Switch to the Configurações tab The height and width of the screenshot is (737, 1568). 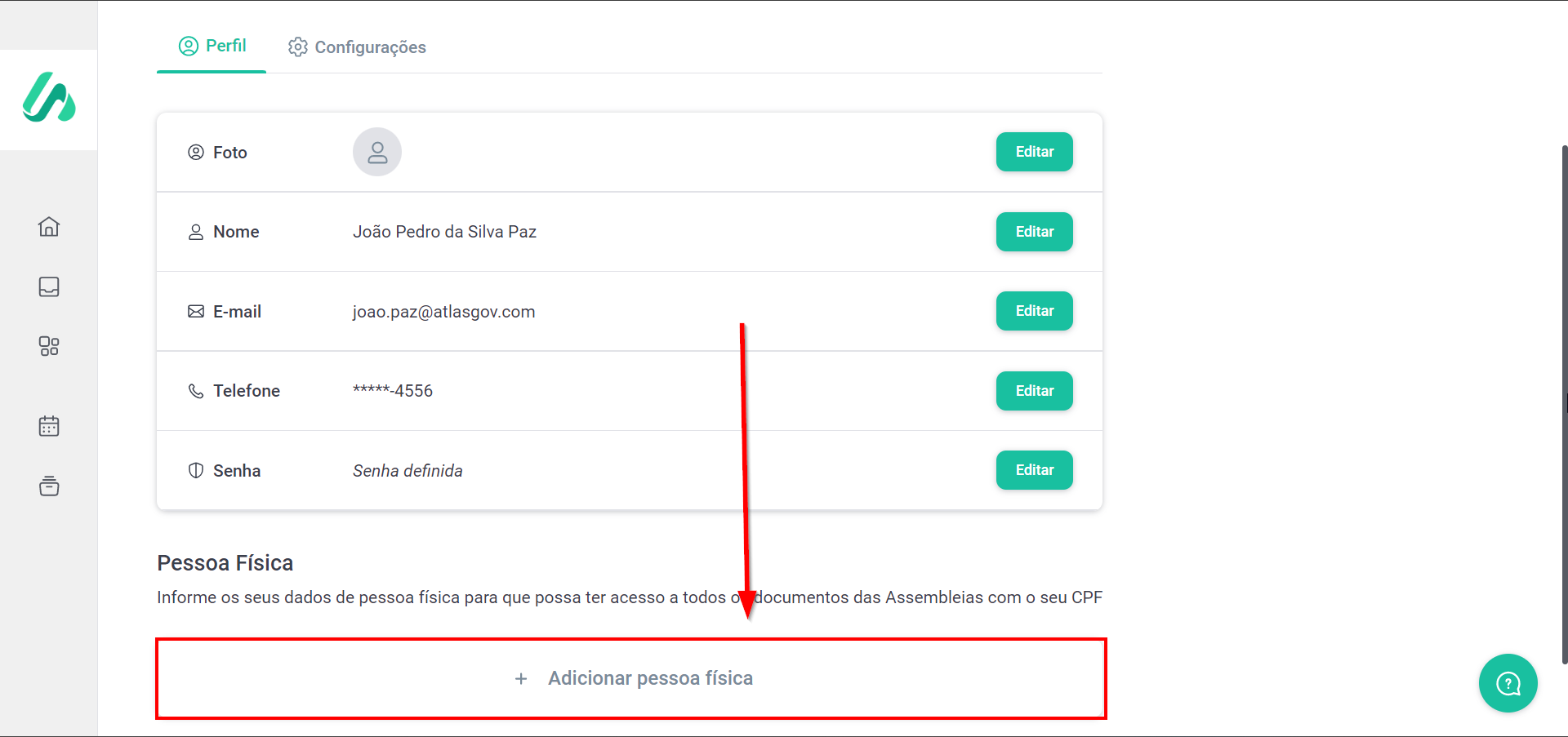tap(358, 47)
